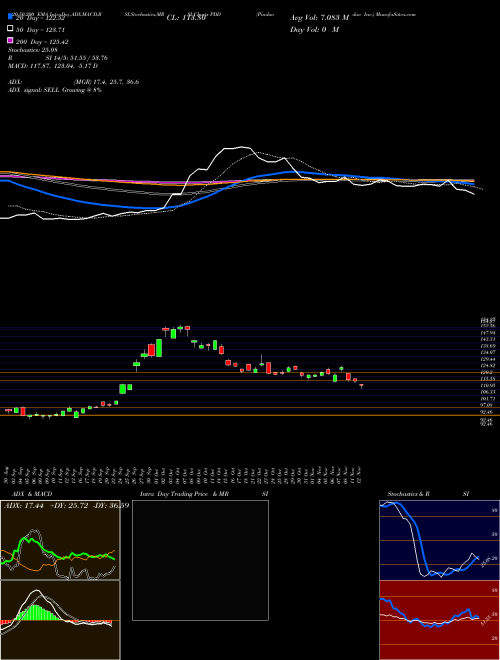Screen dimensions: 500x660
Task: Click the blue 20 Day legend swatch
Action: [10, 16]
